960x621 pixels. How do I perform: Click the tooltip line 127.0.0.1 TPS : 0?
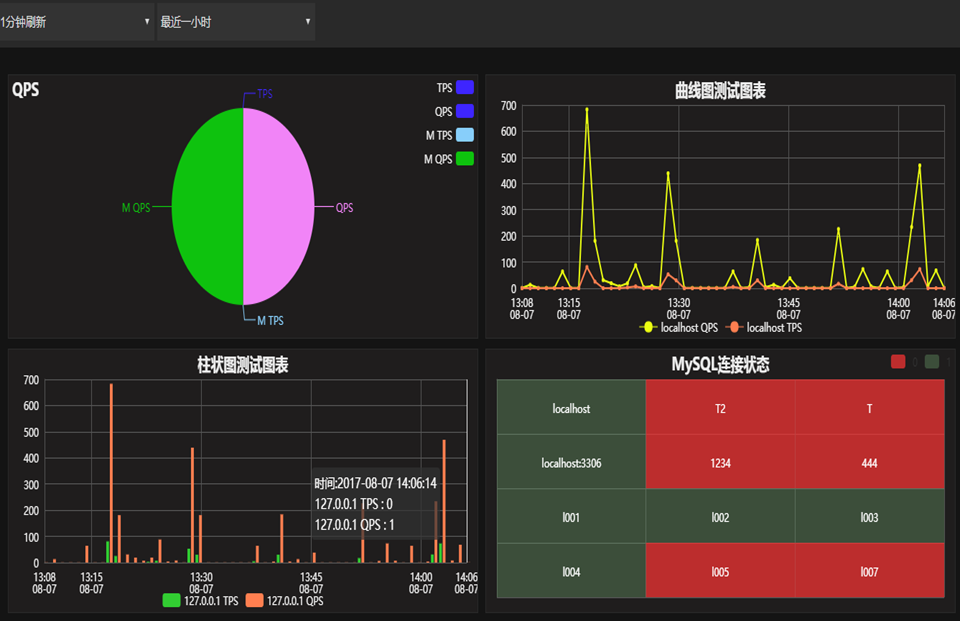tap(354, 504)
